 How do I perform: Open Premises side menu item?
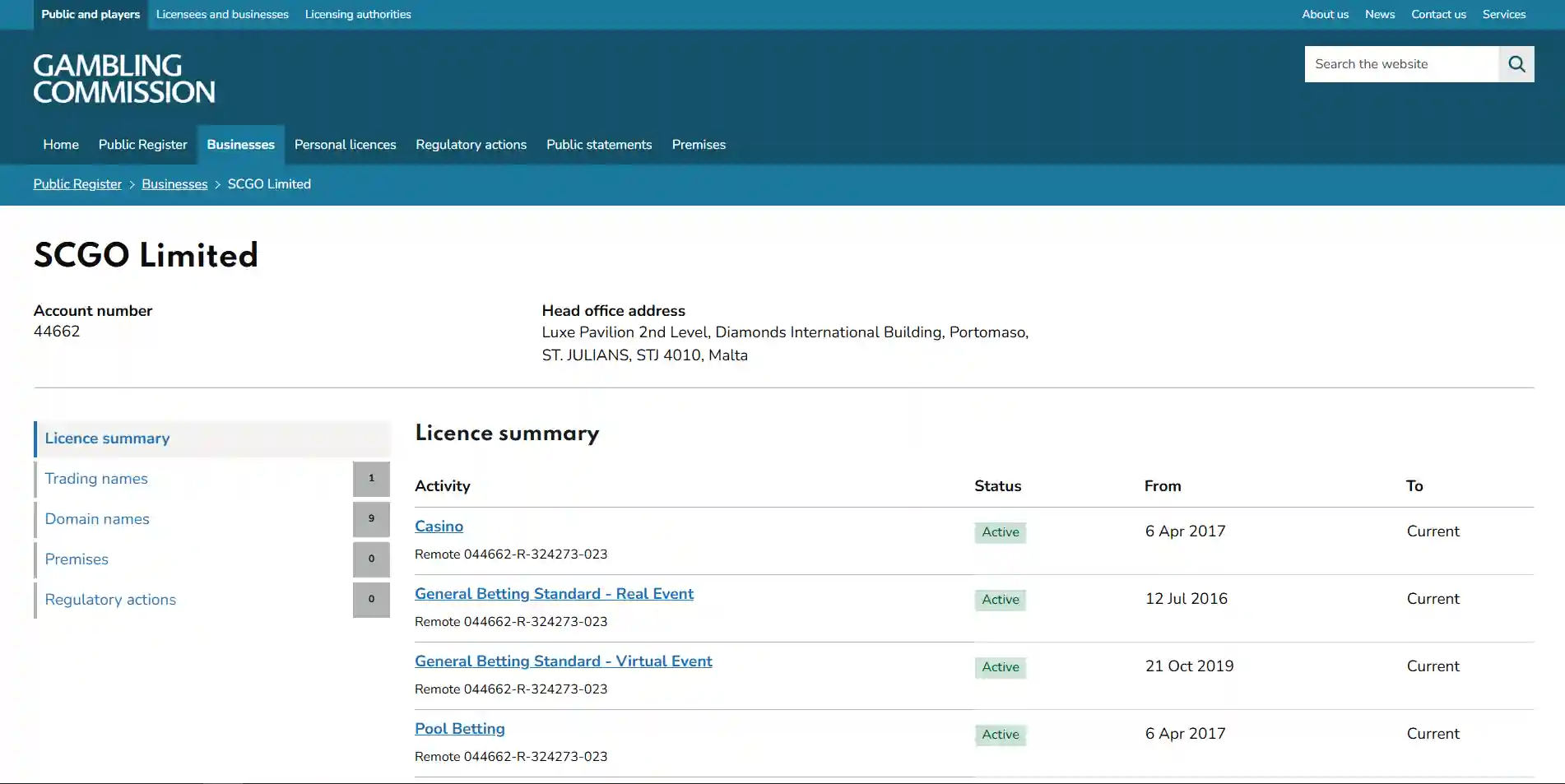click(212, 559)
